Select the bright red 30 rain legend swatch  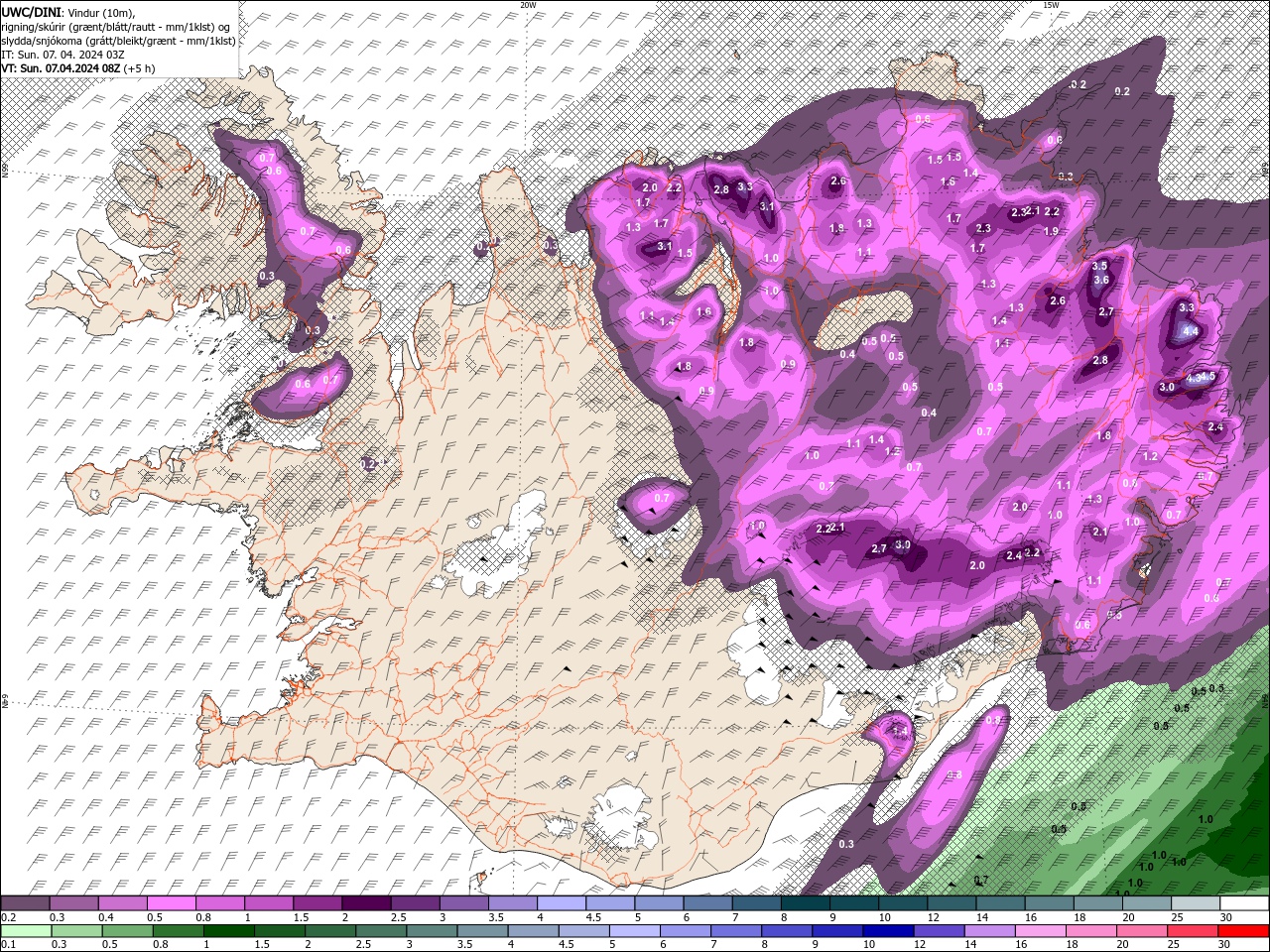tap(1244, 931)
